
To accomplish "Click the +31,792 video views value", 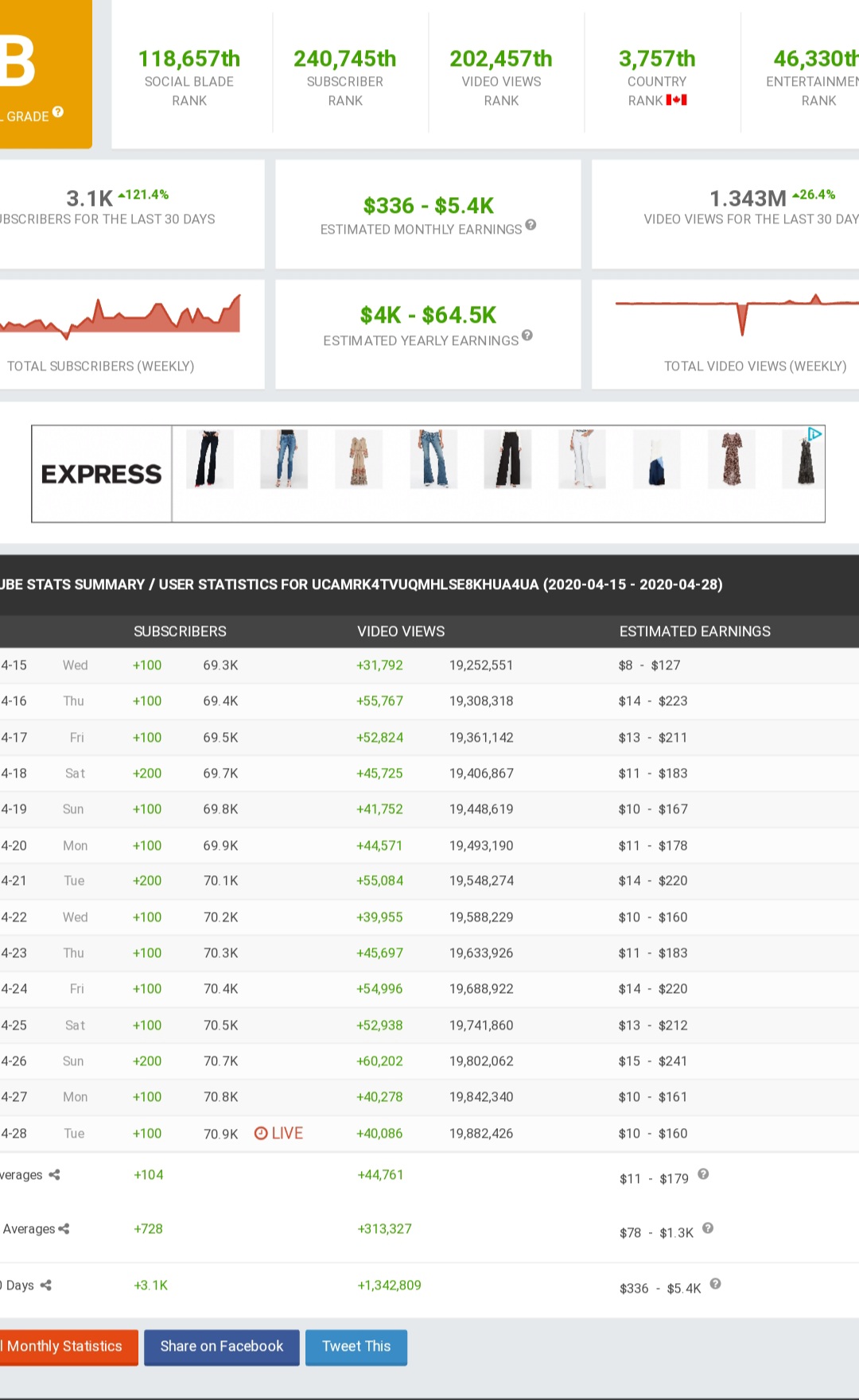I will tap(380, 665).
